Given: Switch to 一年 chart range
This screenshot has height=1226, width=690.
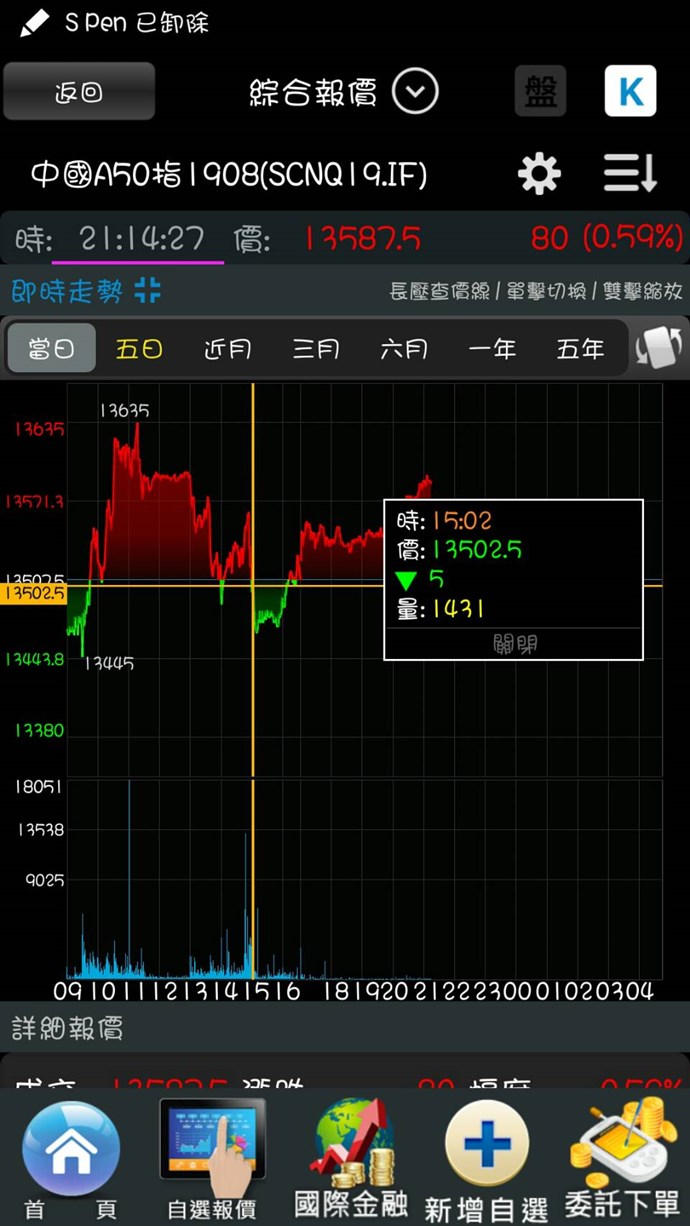Looking at the screenshot, I should pos(492,349).
